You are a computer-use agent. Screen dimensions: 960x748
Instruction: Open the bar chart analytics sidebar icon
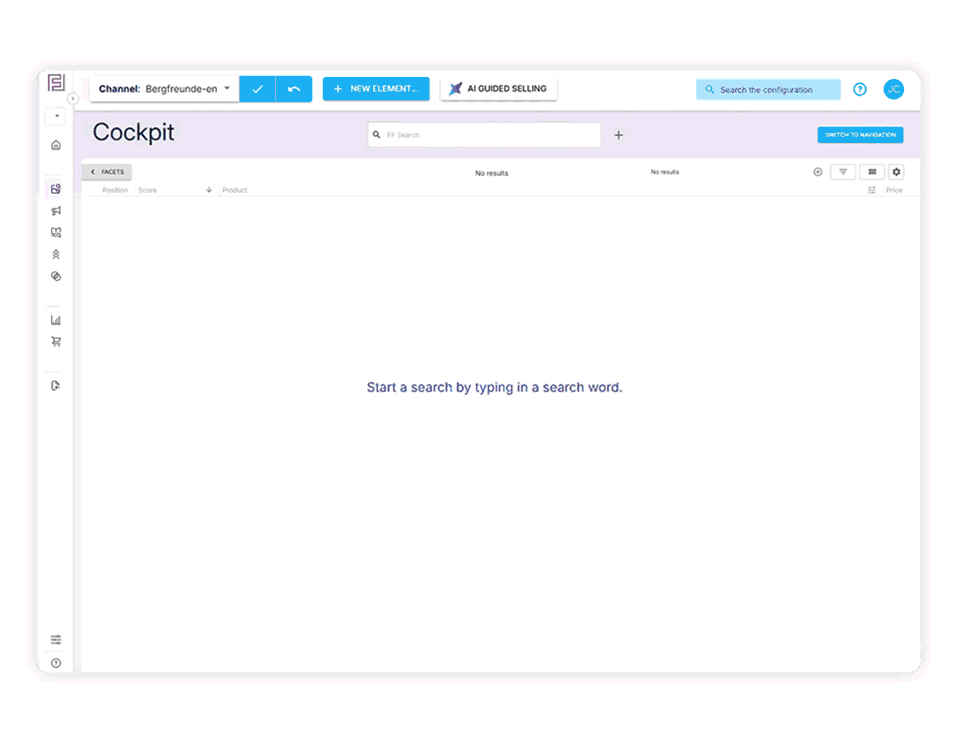click(56, 320)
